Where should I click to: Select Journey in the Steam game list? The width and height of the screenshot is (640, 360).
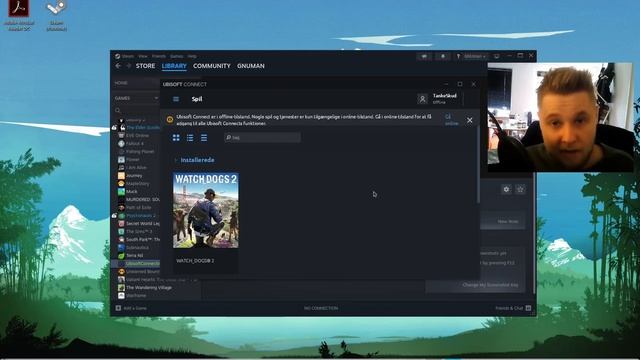[x=134, y=176]
